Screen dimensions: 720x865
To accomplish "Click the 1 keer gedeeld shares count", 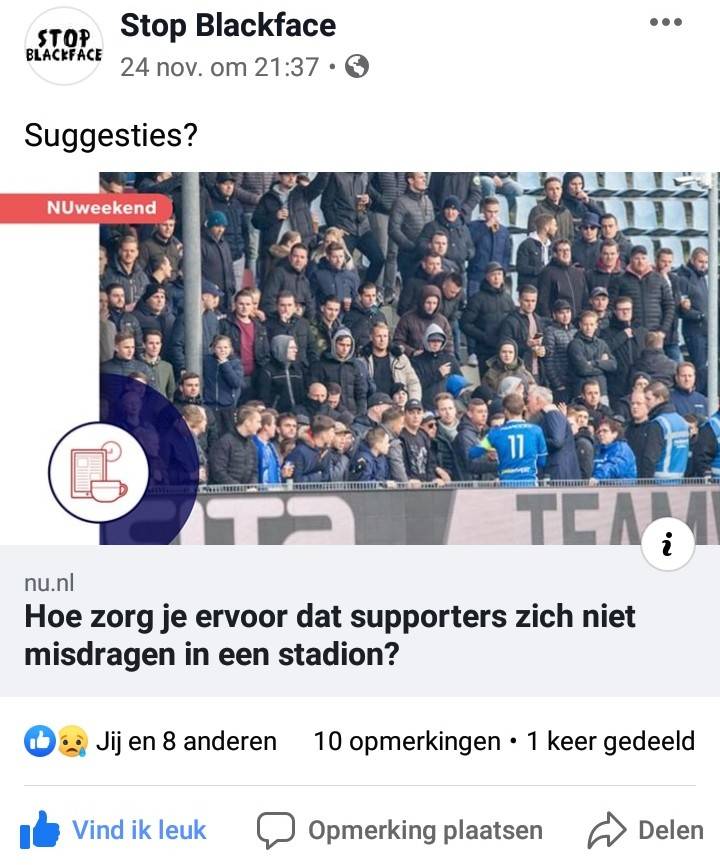I will (x=611, y=741).
